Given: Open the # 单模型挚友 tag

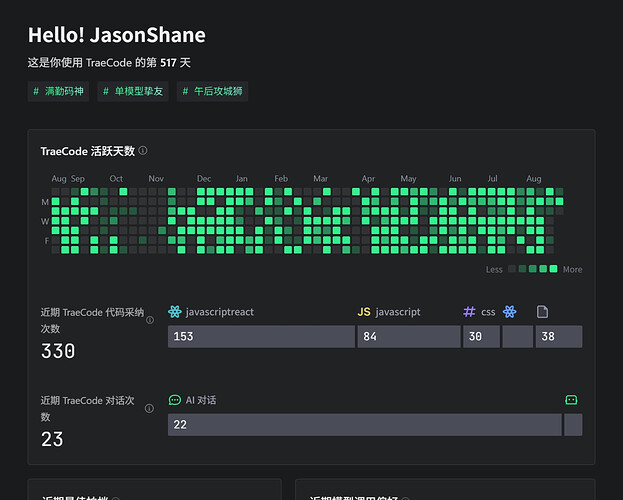Looking at the screenshot, I should pos(133,91).
